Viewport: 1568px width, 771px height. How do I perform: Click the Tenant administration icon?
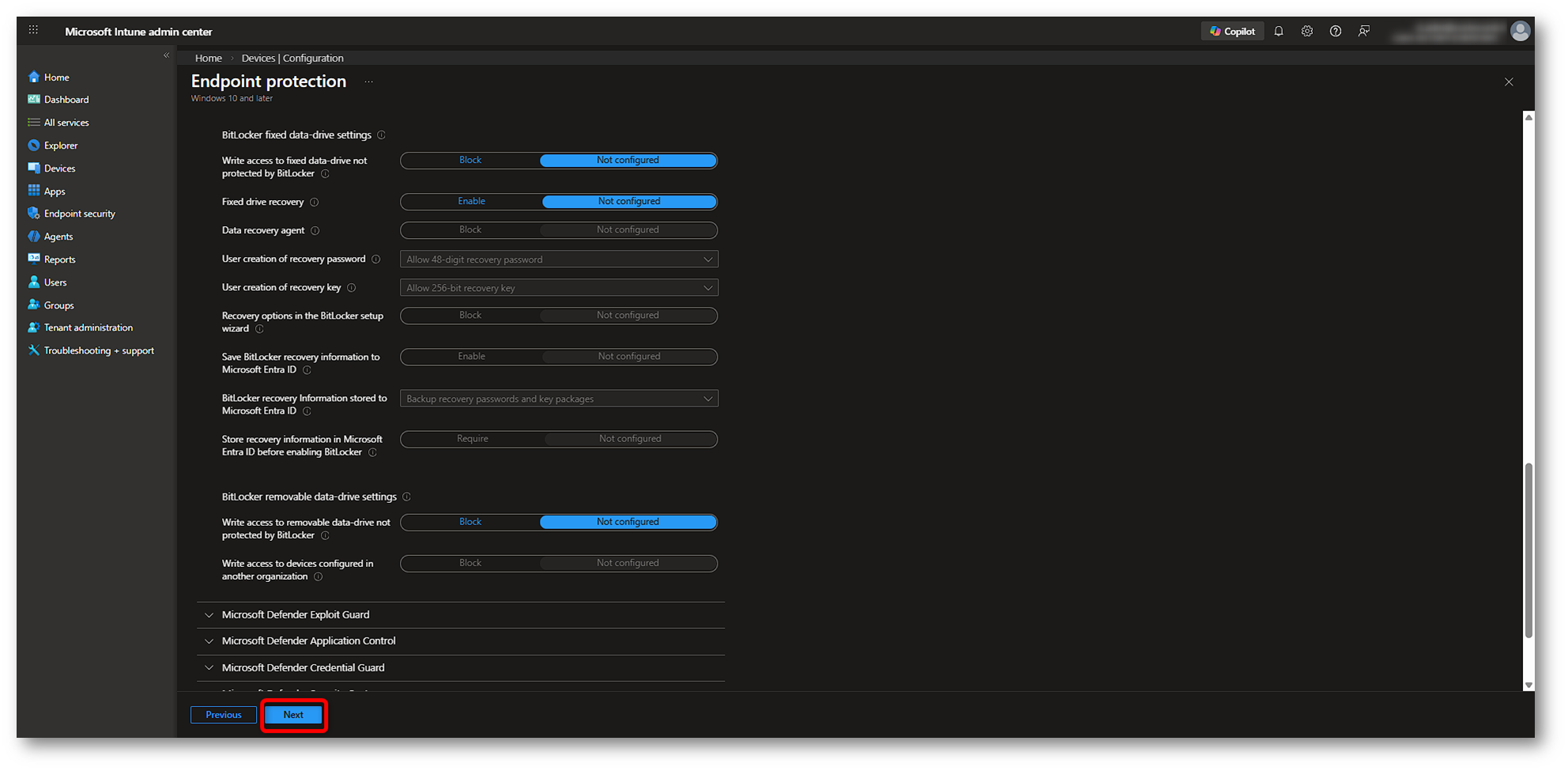coord(34,327)
